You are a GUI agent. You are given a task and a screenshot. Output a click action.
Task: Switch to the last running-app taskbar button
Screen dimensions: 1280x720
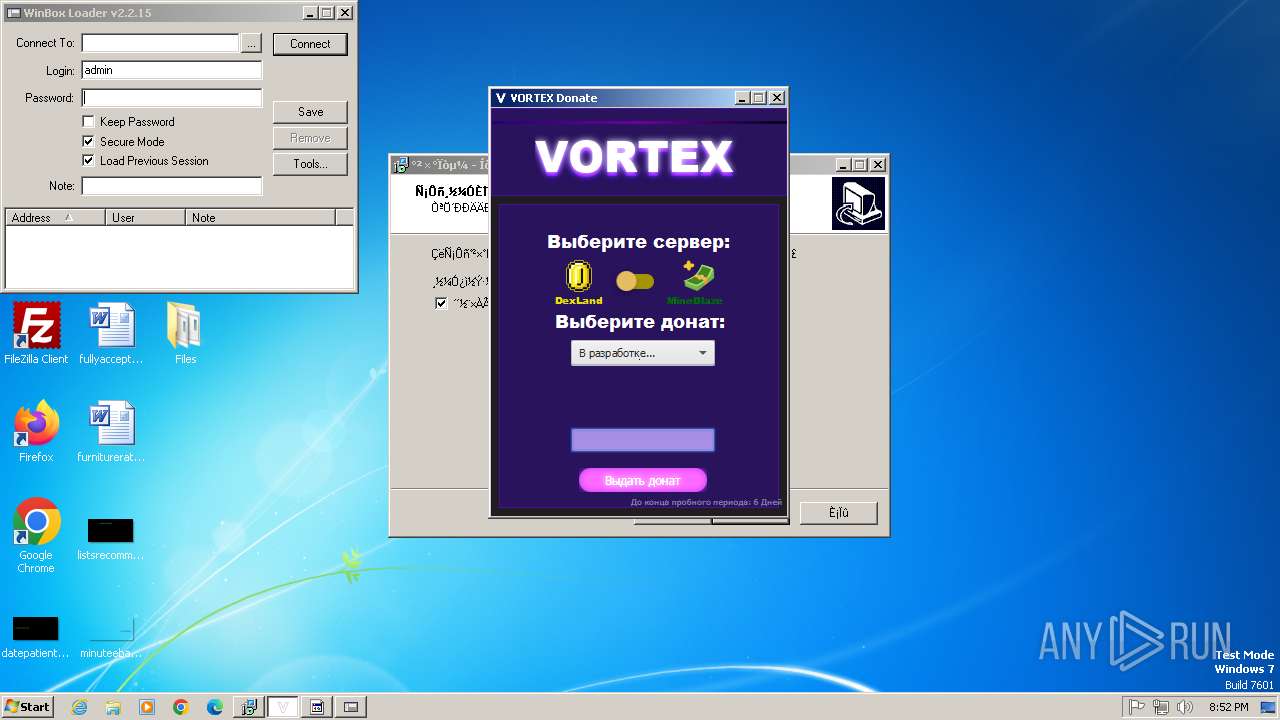pos(351,707)
